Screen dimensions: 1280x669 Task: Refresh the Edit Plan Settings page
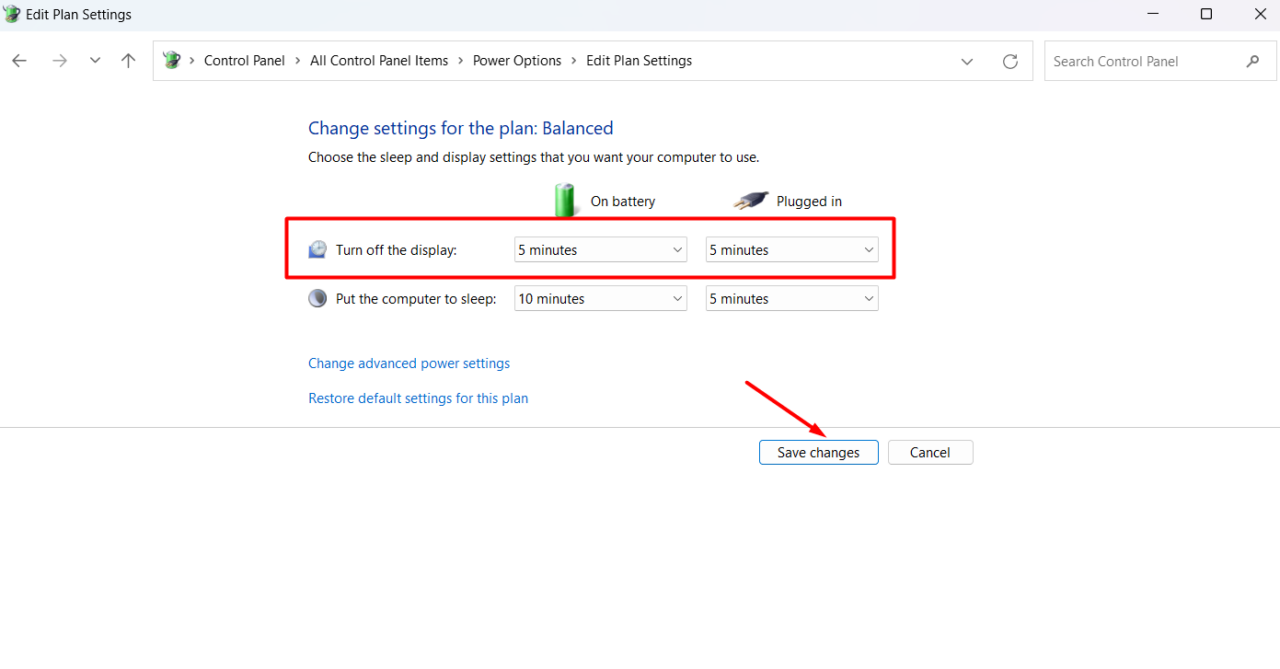click(x=1010, y=61)
